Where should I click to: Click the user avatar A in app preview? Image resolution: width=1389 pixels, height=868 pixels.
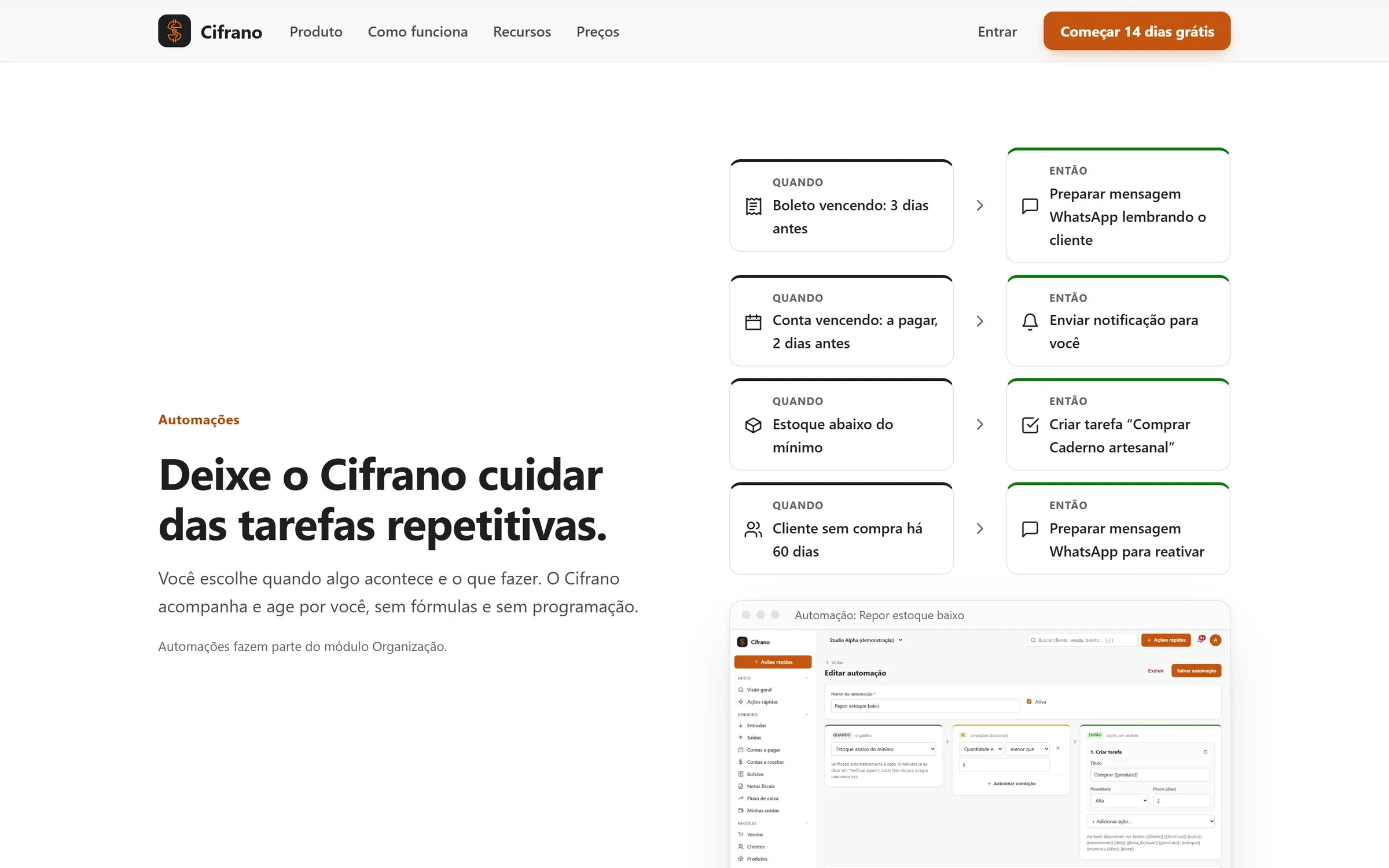1215,640
